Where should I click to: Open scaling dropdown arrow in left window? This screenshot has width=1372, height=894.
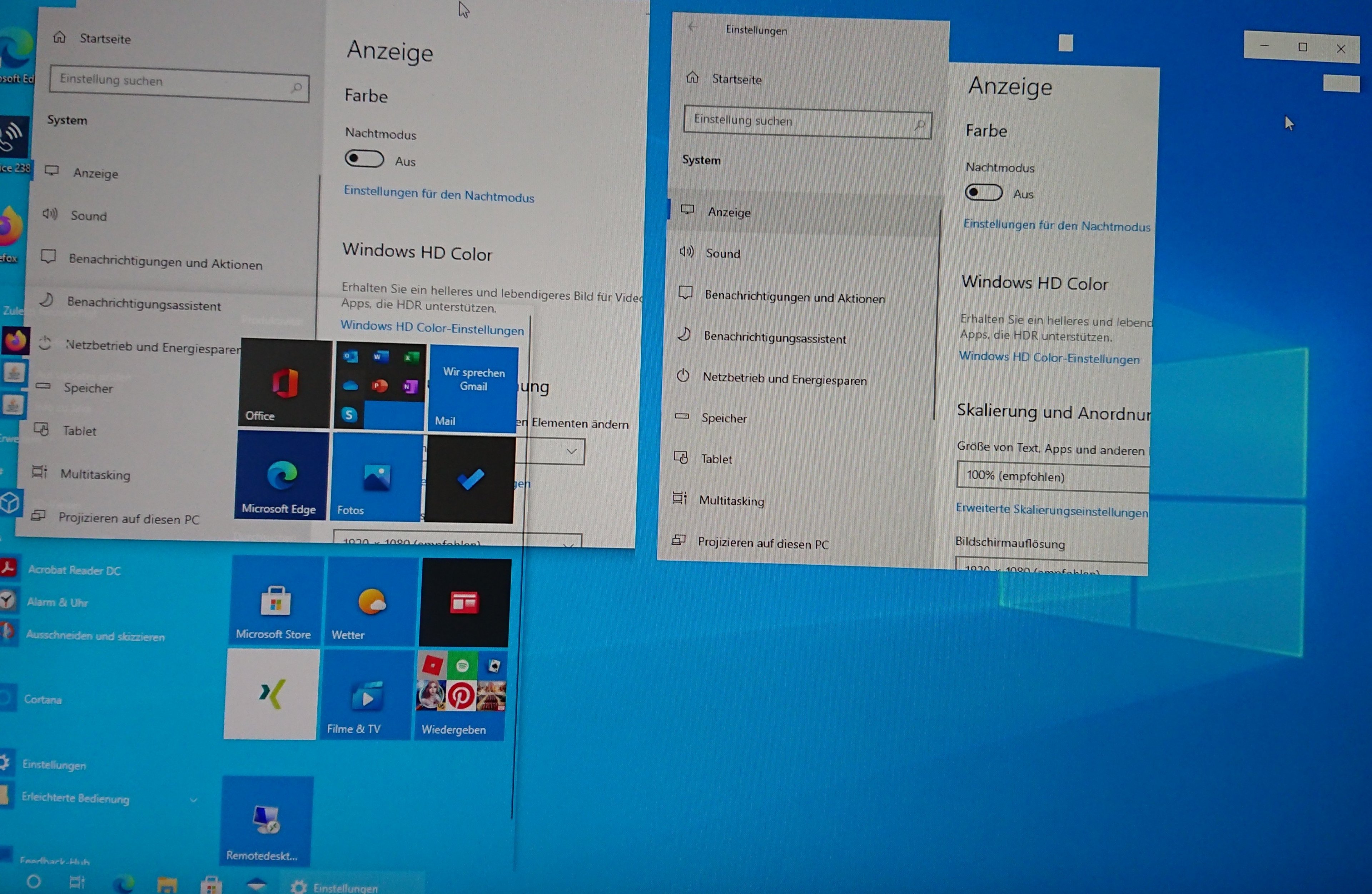point(571,451)
